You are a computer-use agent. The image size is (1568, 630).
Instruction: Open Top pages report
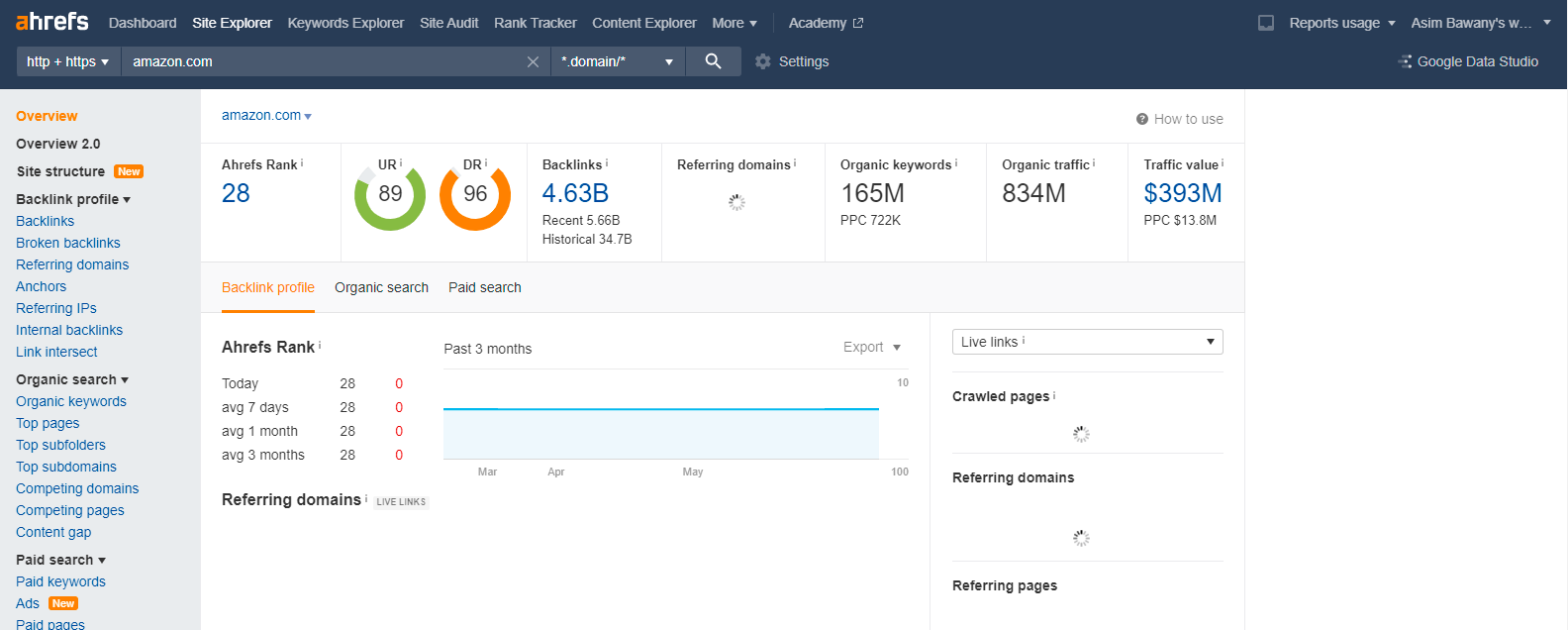coord(48,423)
